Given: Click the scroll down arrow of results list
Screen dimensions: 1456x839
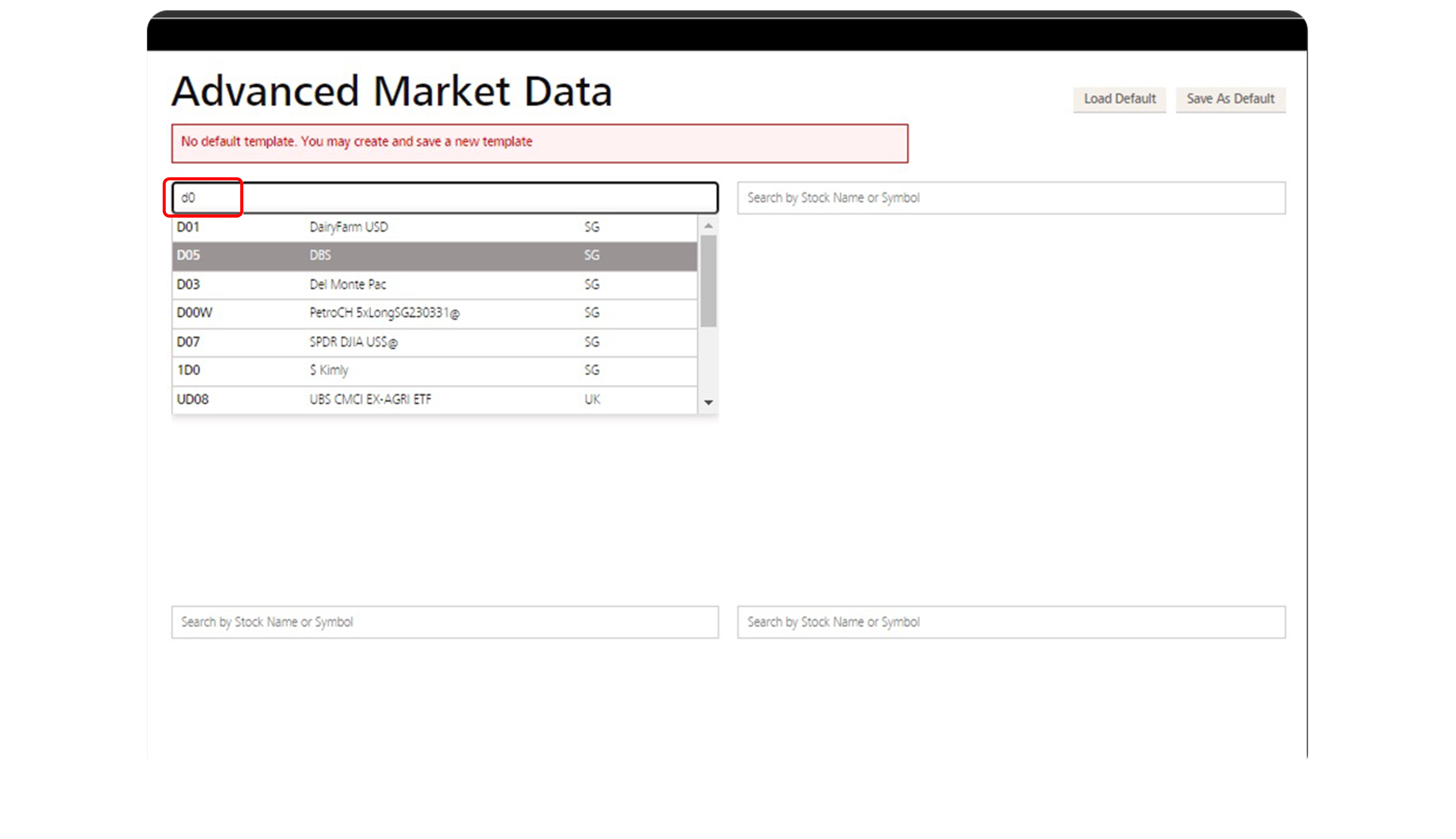Looking at the screenshot, I should (x=708, y=402).
